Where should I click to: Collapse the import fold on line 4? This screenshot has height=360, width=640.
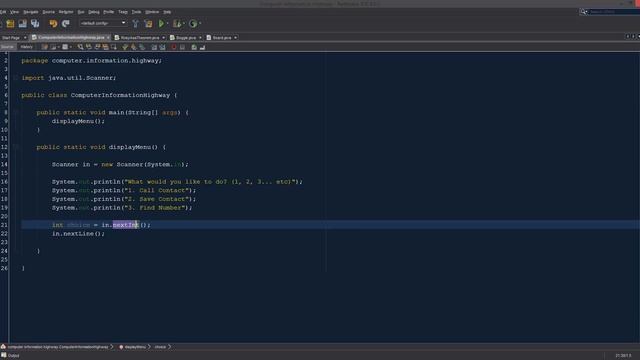[x=16, y=78]
